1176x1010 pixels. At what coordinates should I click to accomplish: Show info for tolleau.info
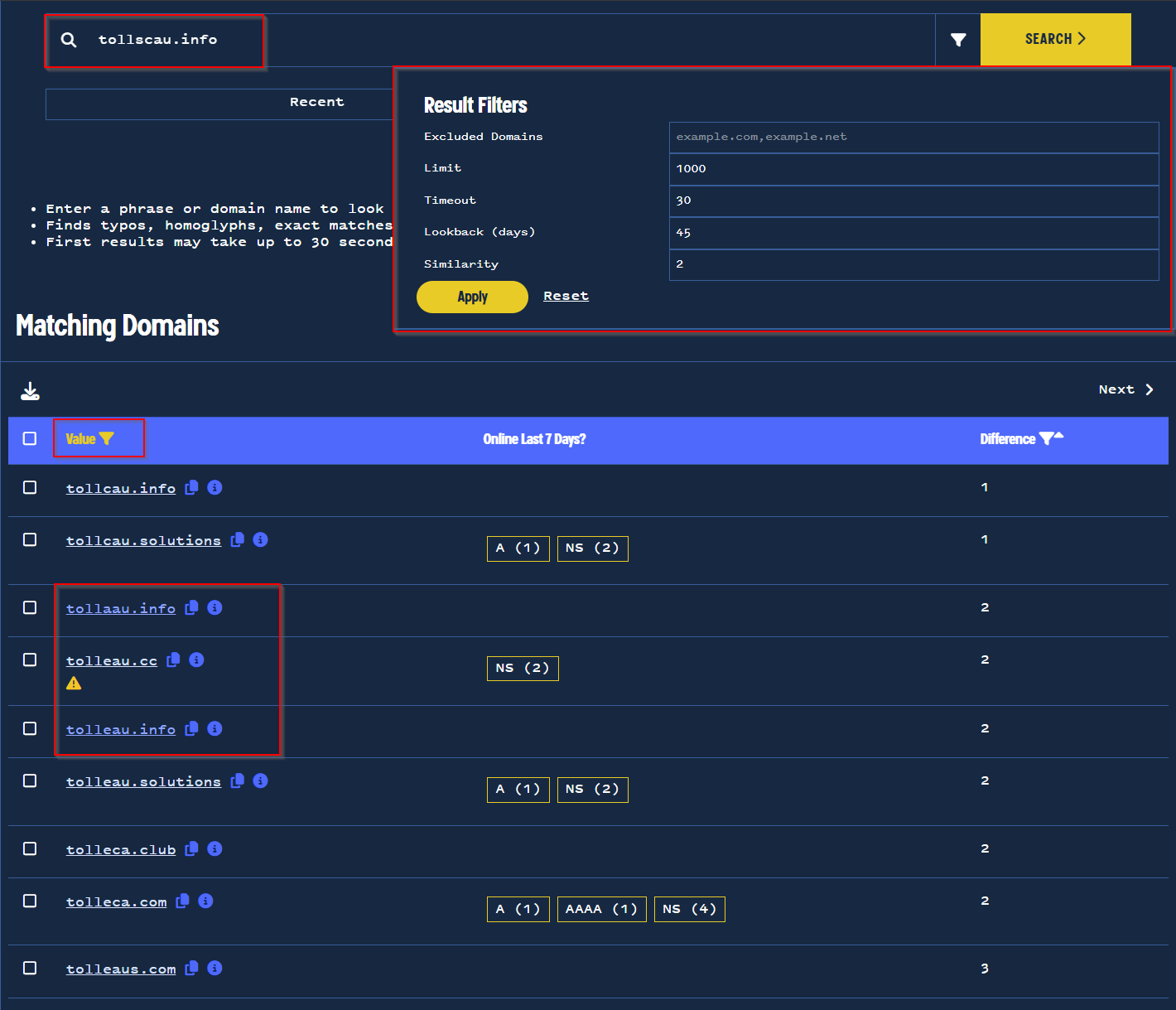point(214,728)
